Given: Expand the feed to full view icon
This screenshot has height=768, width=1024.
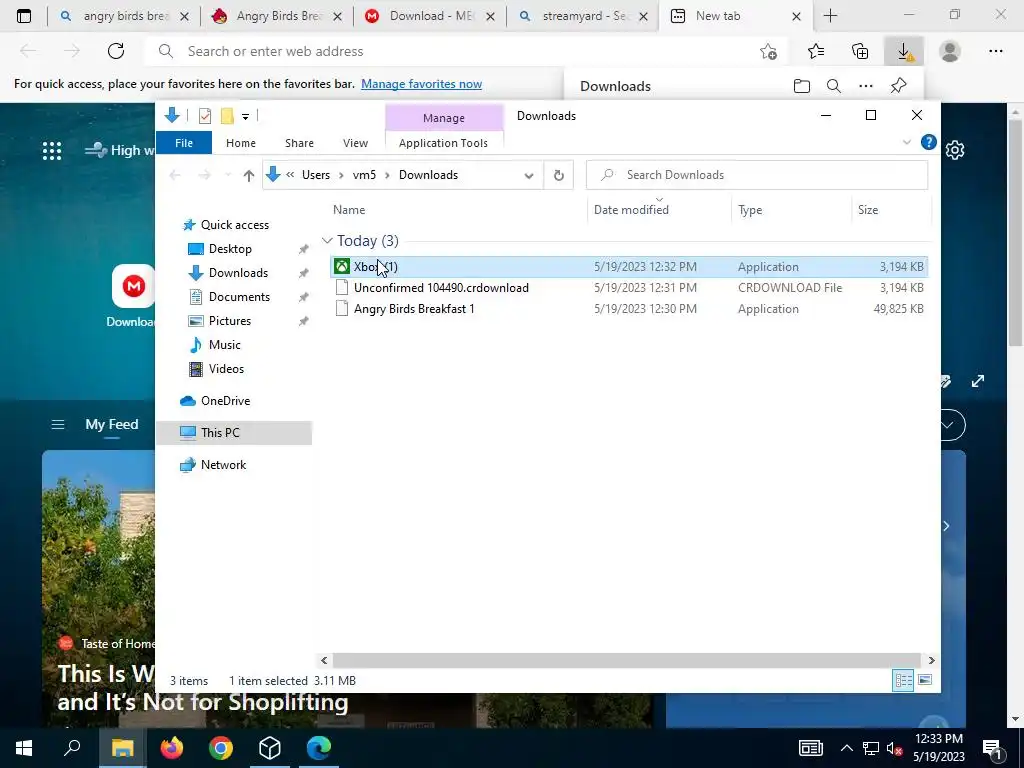Looking at the screenshot, I should pos(978,381).
